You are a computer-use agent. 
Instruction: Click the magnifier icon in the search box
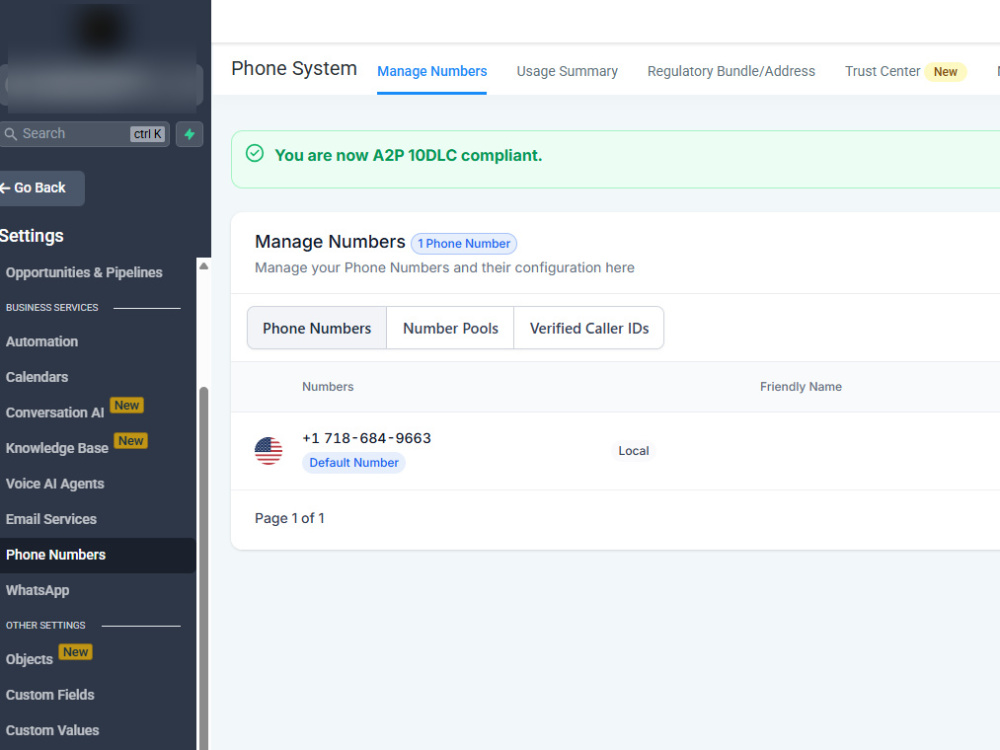point(11,134)
